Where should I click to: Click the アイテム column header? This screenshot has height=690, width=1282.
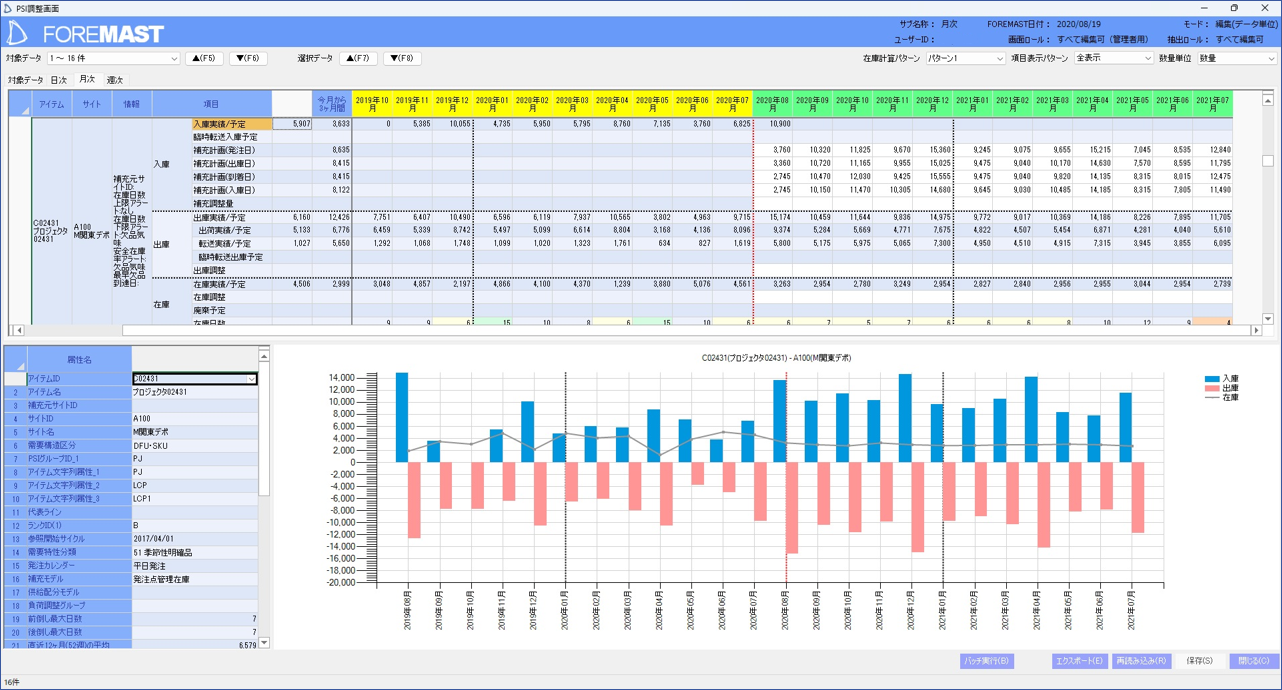[52, 104]
